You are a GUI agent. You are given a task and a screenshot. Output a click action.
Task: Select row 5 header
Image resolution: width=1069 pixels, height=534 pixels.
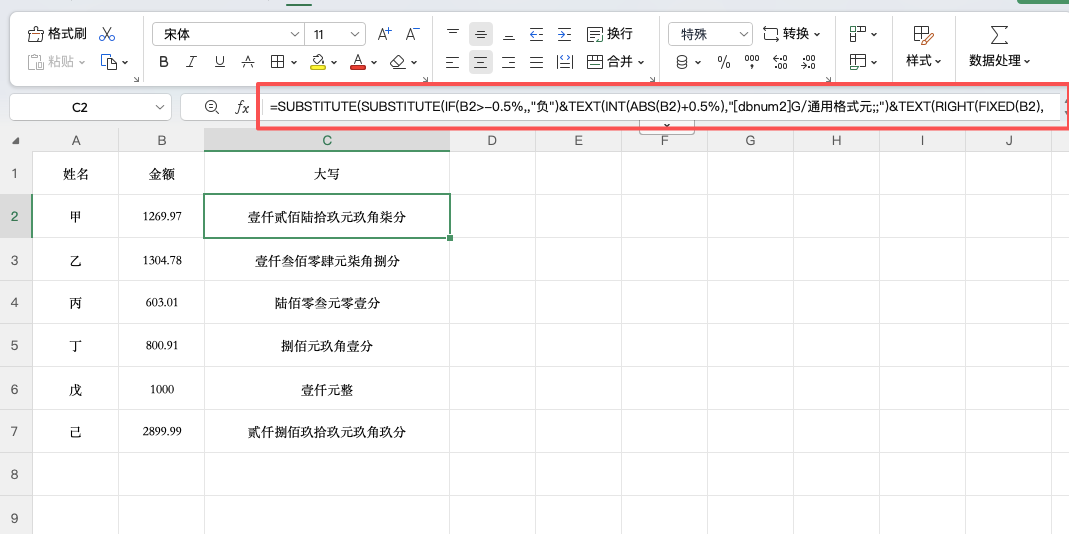click(x=16, y=345)
